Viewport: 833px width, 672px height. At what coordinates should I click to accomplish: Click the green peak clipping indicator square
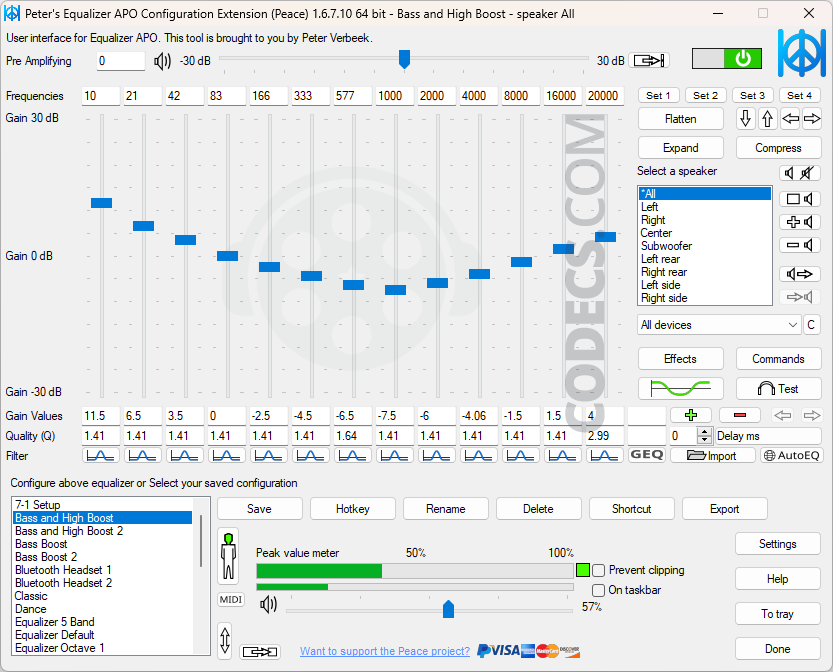click(583, 571)
